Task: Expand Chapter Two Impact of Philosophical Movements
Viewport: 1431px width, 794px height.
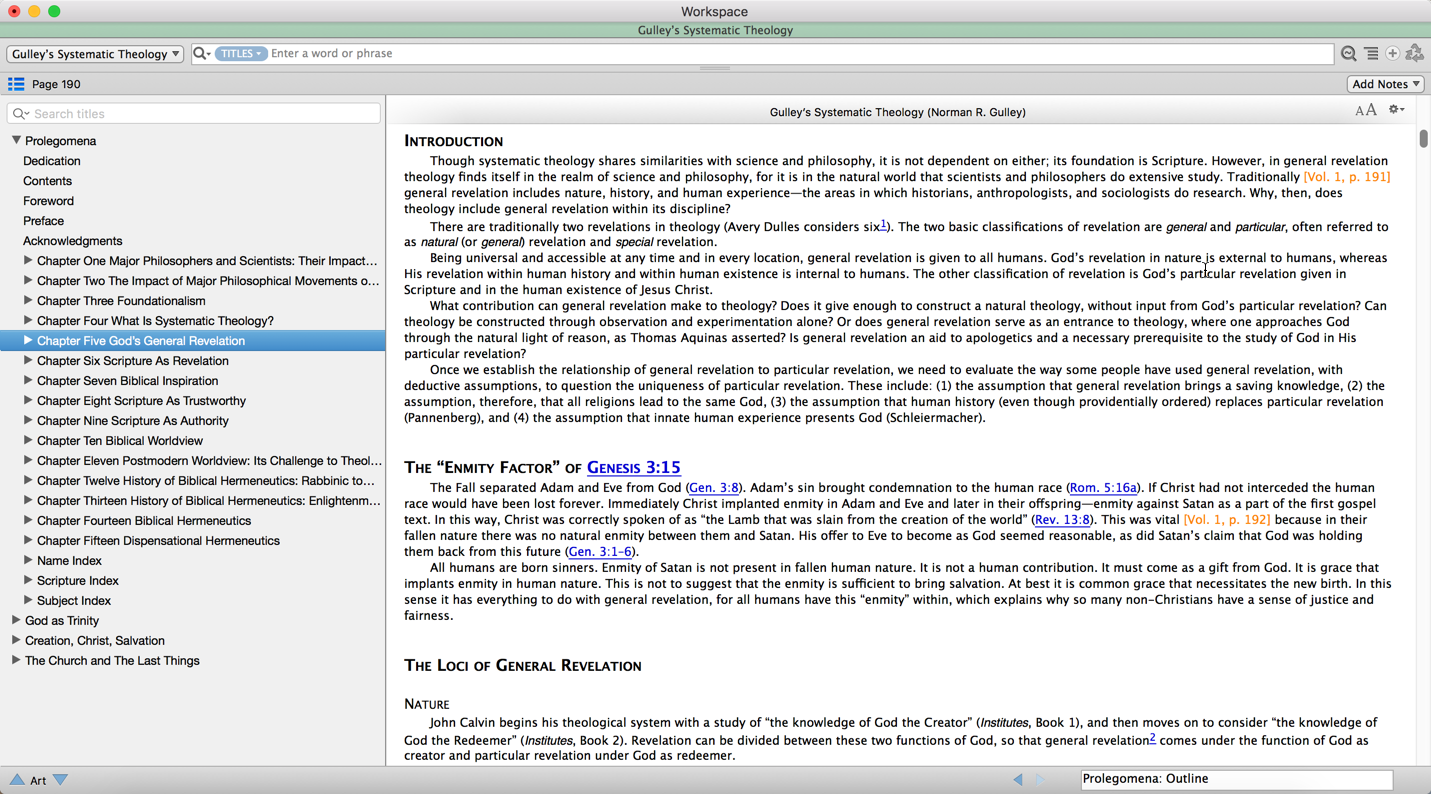Action: [x=28, y=280]
